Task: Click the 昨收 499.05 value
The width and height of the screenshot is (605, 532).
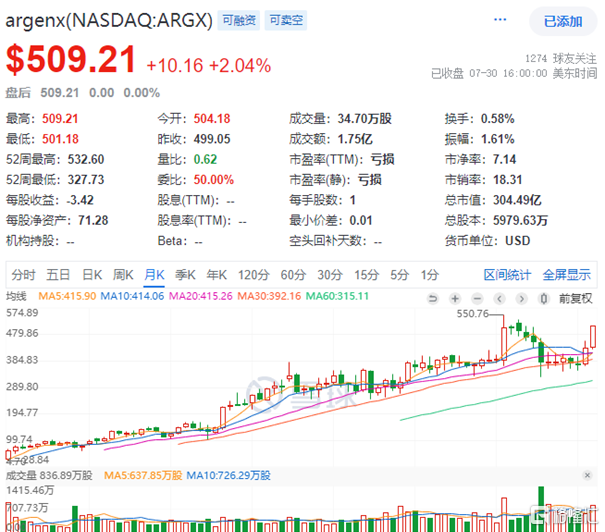Action: [212, 139]
